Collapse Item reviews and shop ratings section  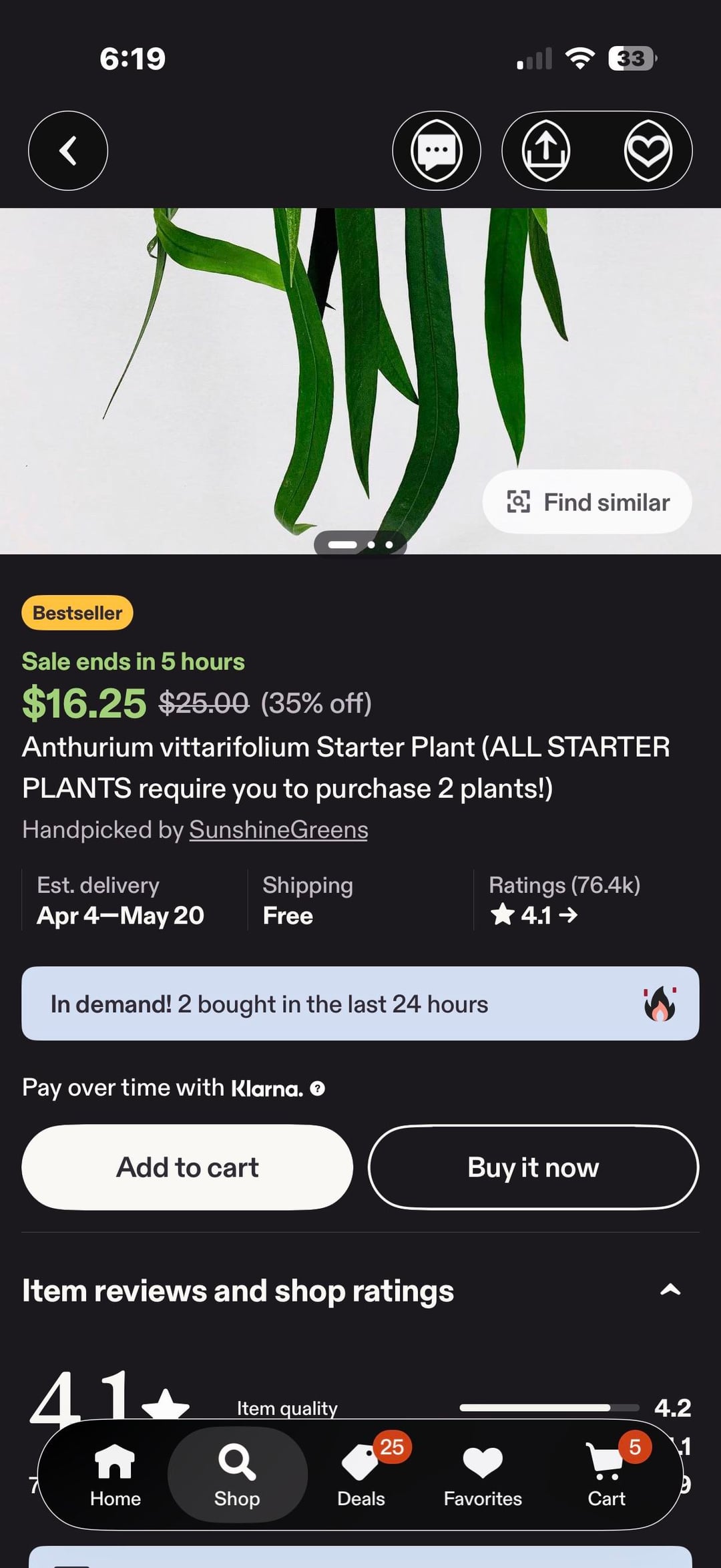[670, 1290]
